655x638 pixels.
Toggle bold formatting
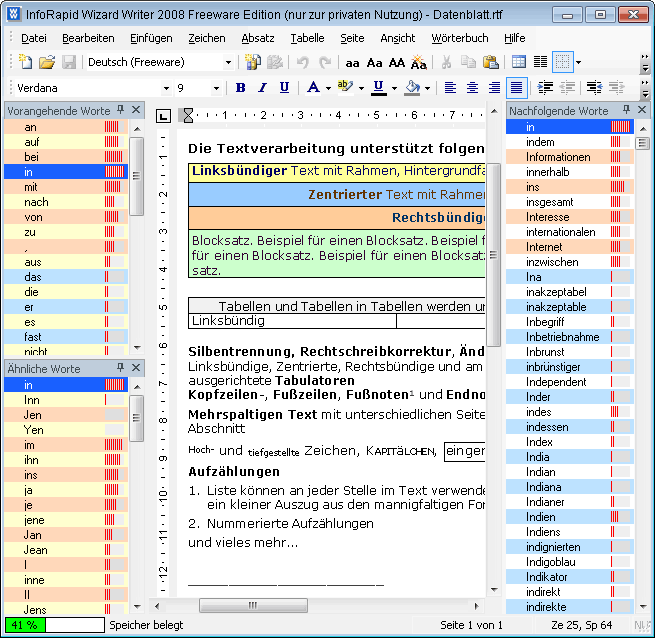240,88
